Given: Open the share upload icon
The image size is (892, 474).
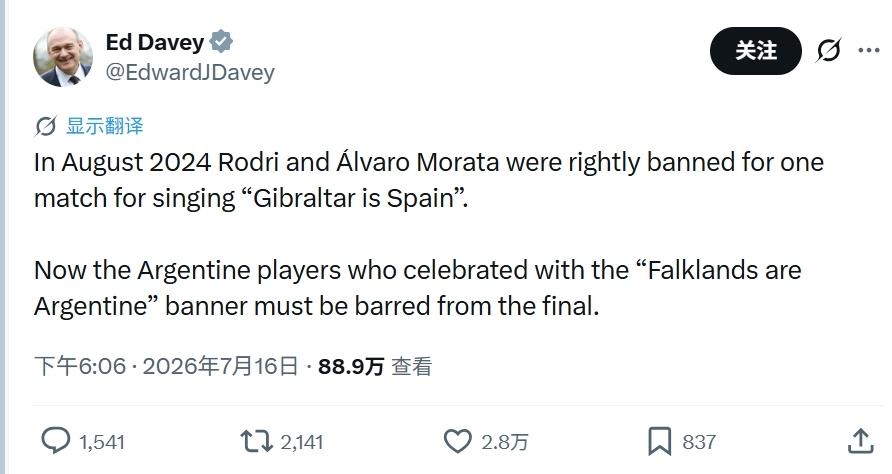Looking at the screenshot, I should (860, 441).
